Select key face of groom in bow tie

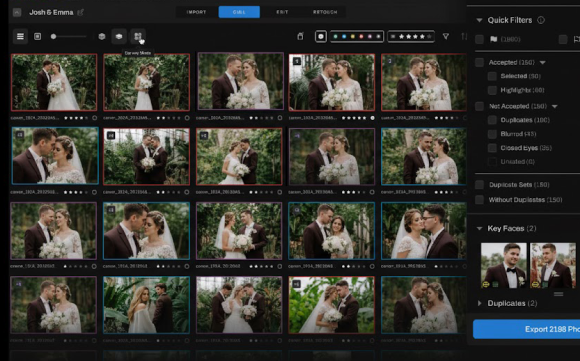pyautogui.click(x=503, y=265)
